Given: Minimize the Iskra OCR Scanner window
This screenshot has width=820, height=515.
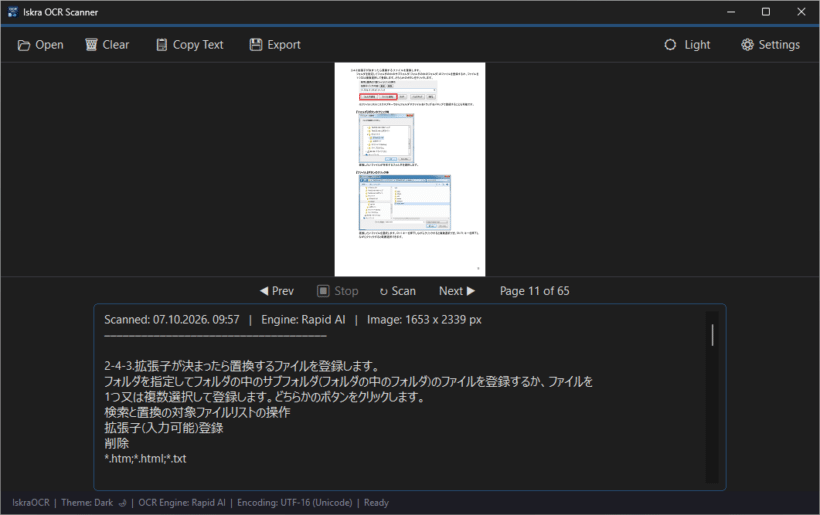Looking at the screenshot, I should click(x=731, y=12).
